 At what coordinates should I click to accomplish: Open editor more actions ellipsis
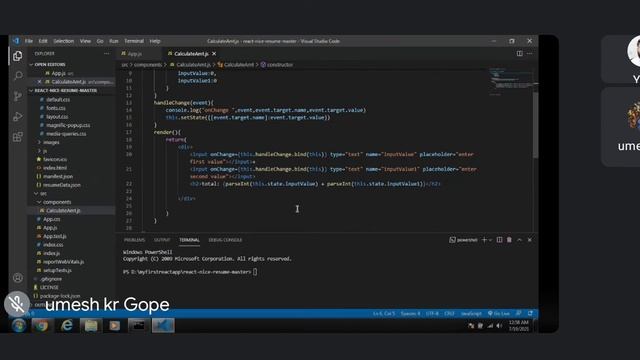tap(529, 53)
